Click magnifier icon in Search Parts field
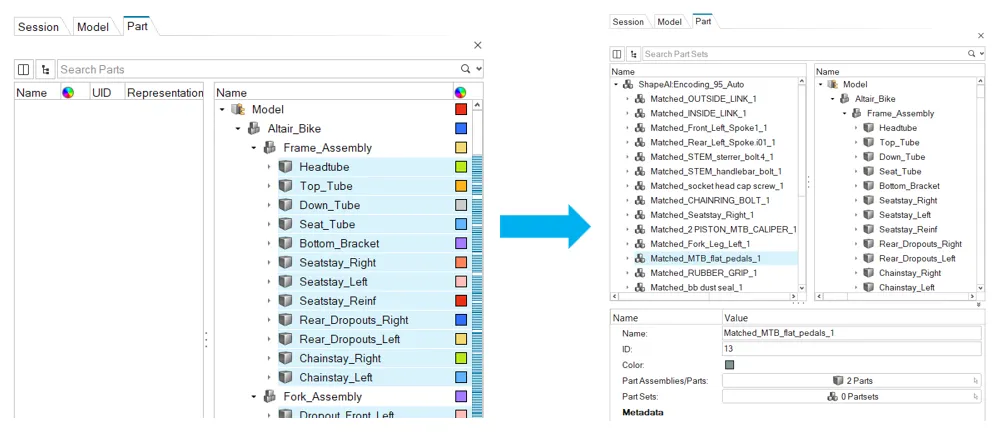Image resolution: width=1005 pixels, height=436 pixels. tap(465, 69)
